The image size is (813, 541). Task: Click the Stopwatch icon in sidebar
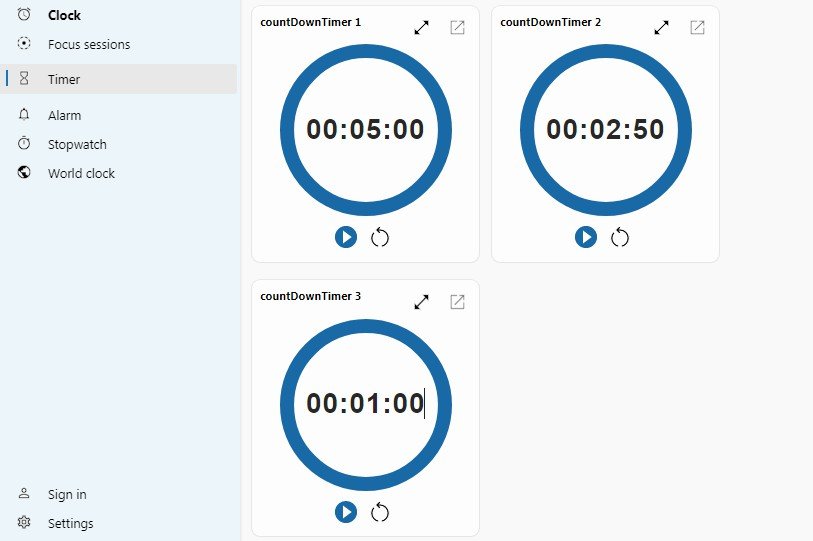pos(24,143)
